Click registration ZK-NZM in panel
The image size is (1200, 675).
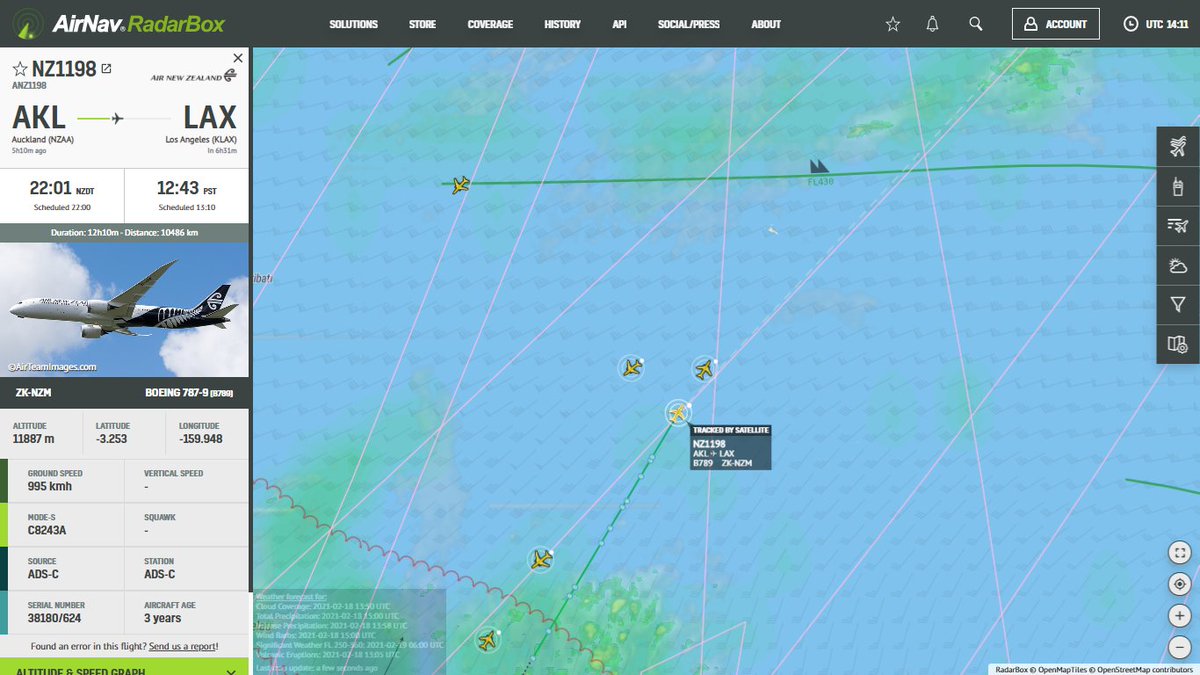[33, 393]
